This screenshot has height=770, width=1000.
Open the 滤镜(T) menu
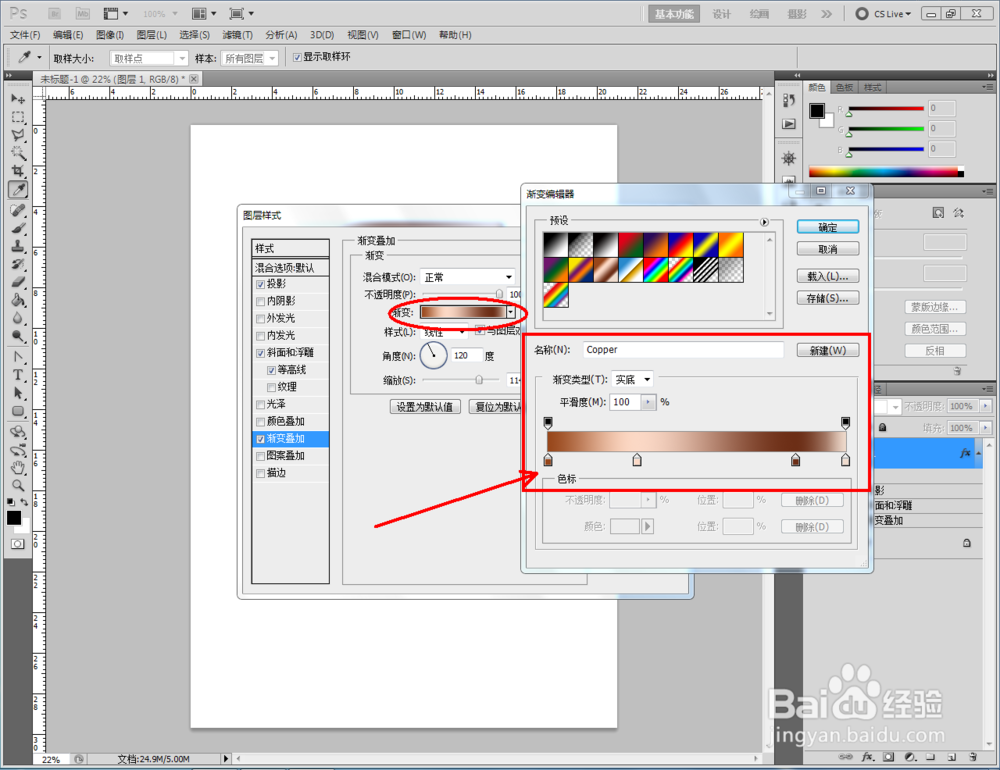click(x=237, y=35)
